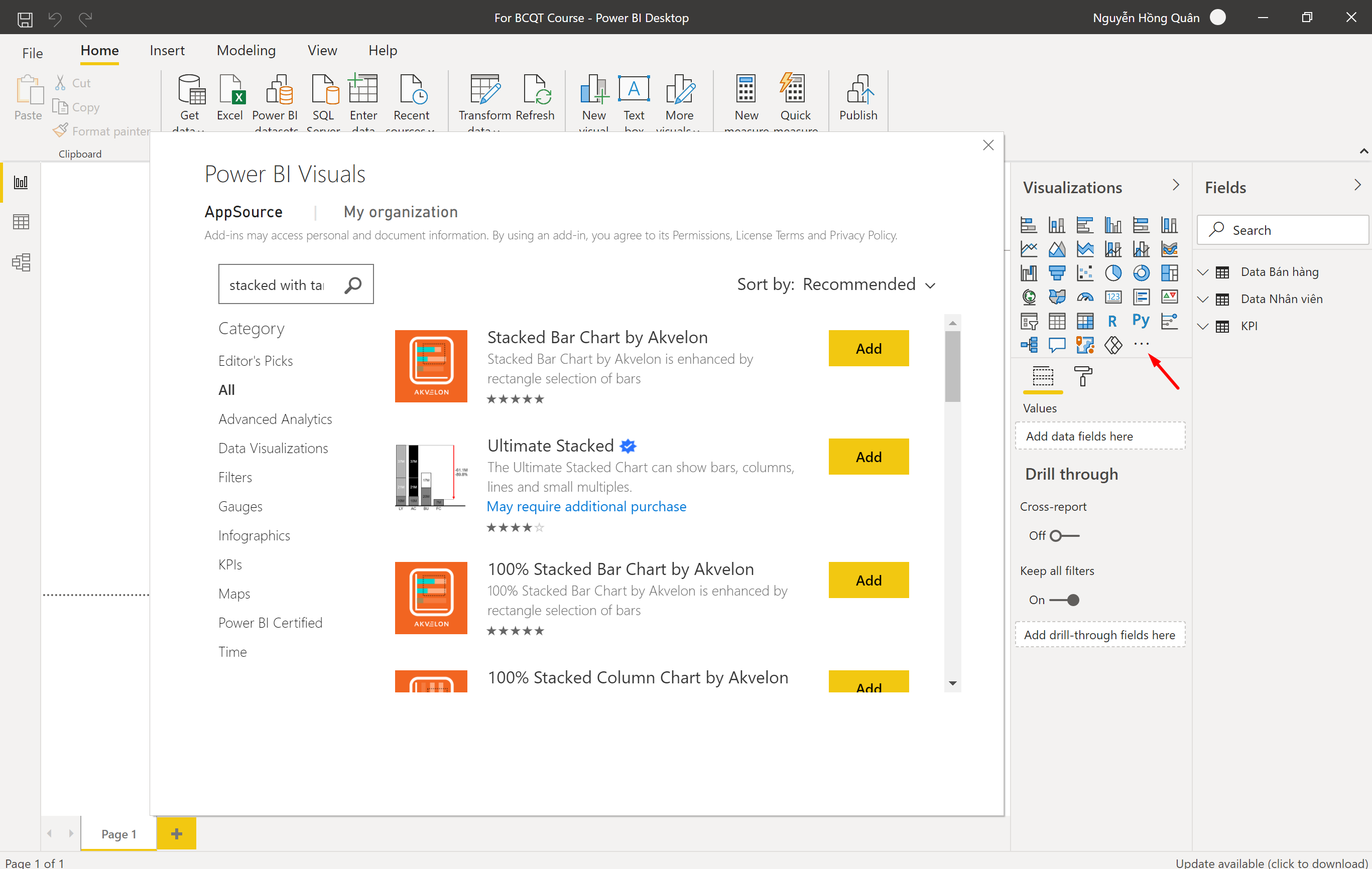Toggle Cross-report drill through off switch

[x=1064, y=536]
